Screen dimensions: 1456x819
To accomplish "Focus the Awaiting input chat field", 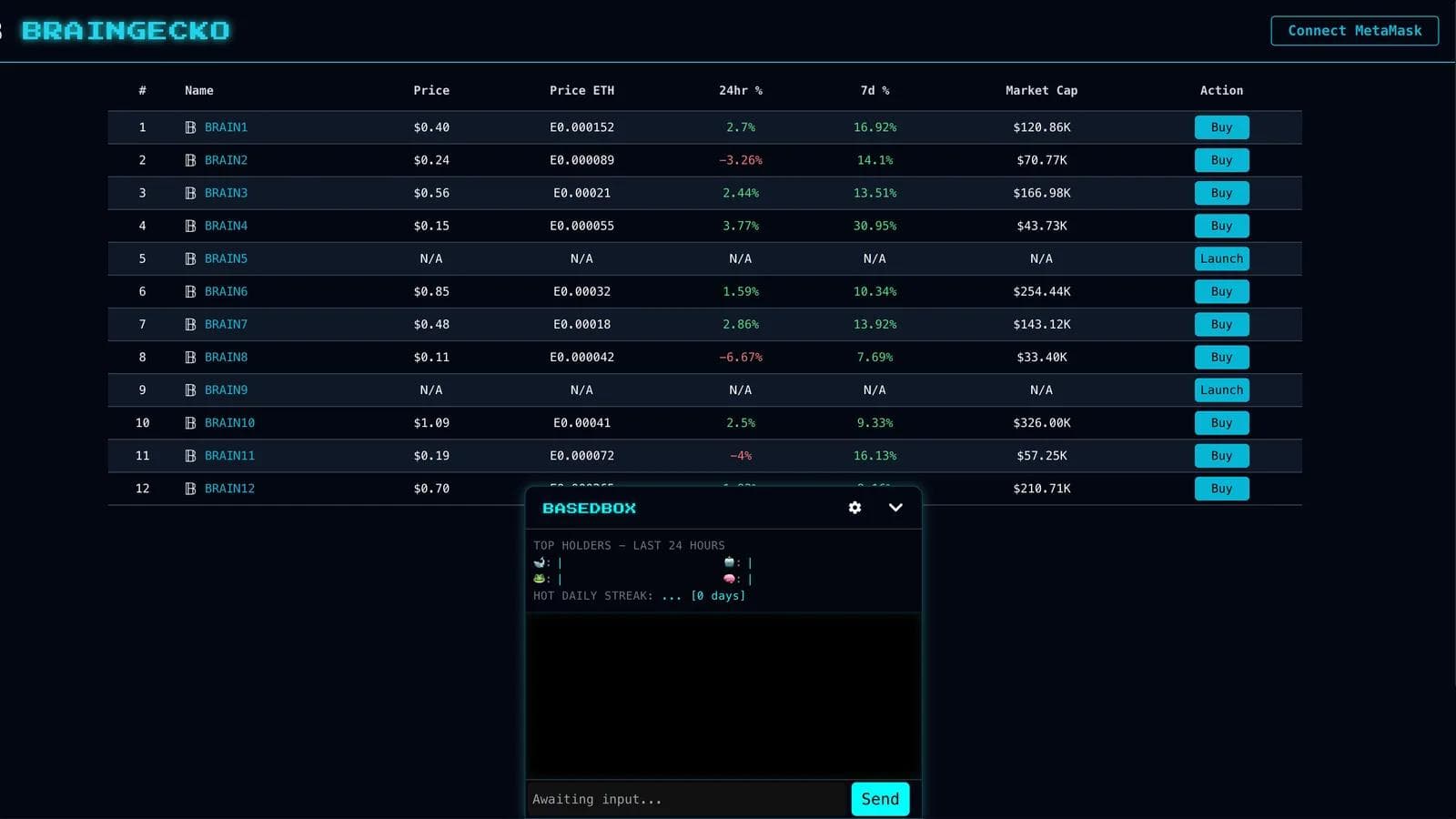I will pos(687,799).
